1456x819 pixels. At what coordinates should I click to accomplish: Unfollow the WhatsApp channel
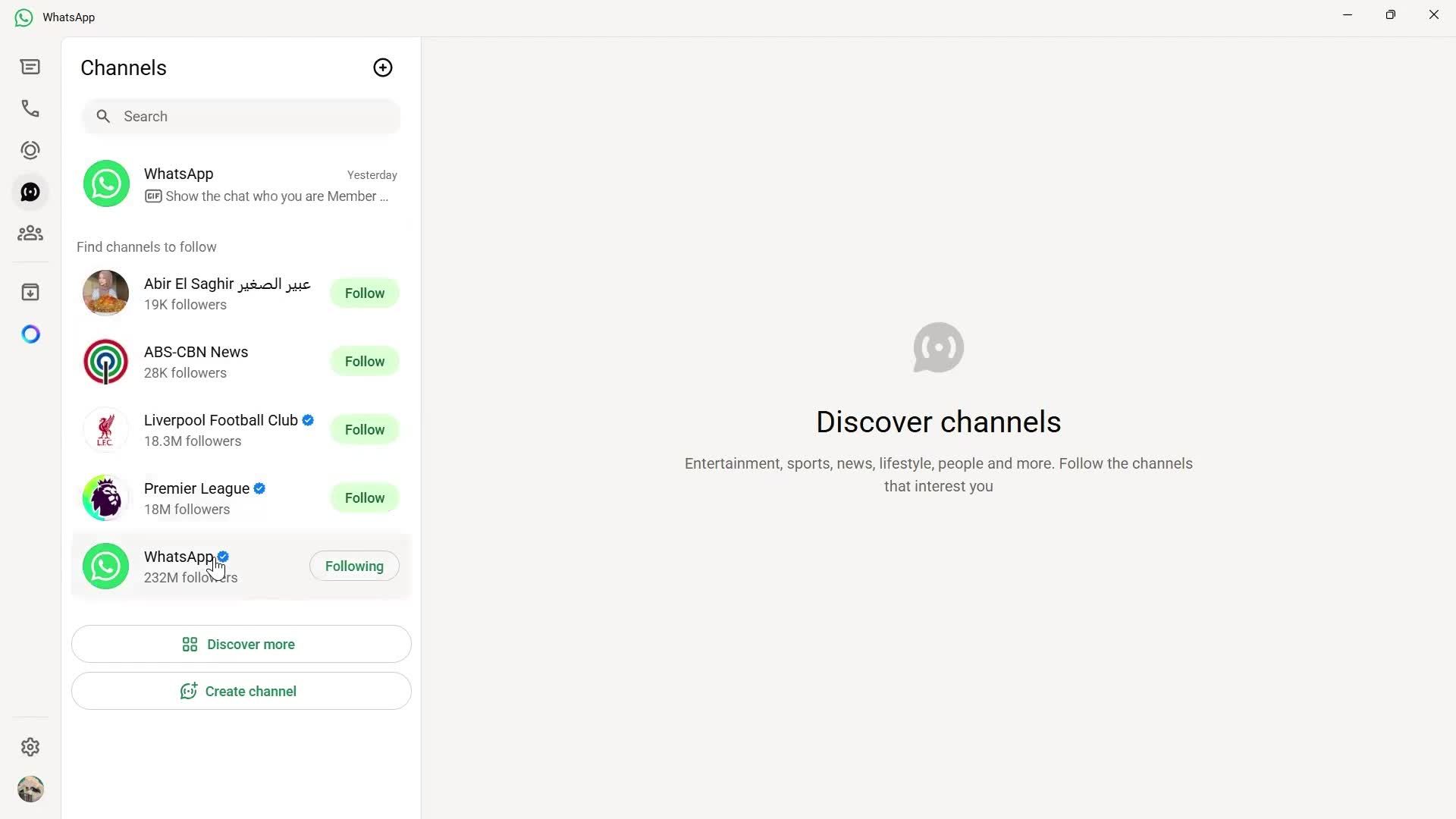354,566
